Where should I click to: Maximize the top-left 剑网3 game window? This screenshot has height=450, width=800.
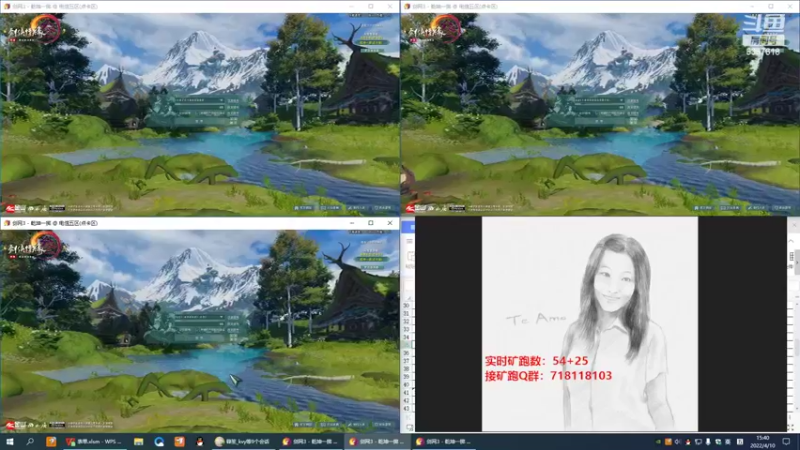click(x=371, y=7)
